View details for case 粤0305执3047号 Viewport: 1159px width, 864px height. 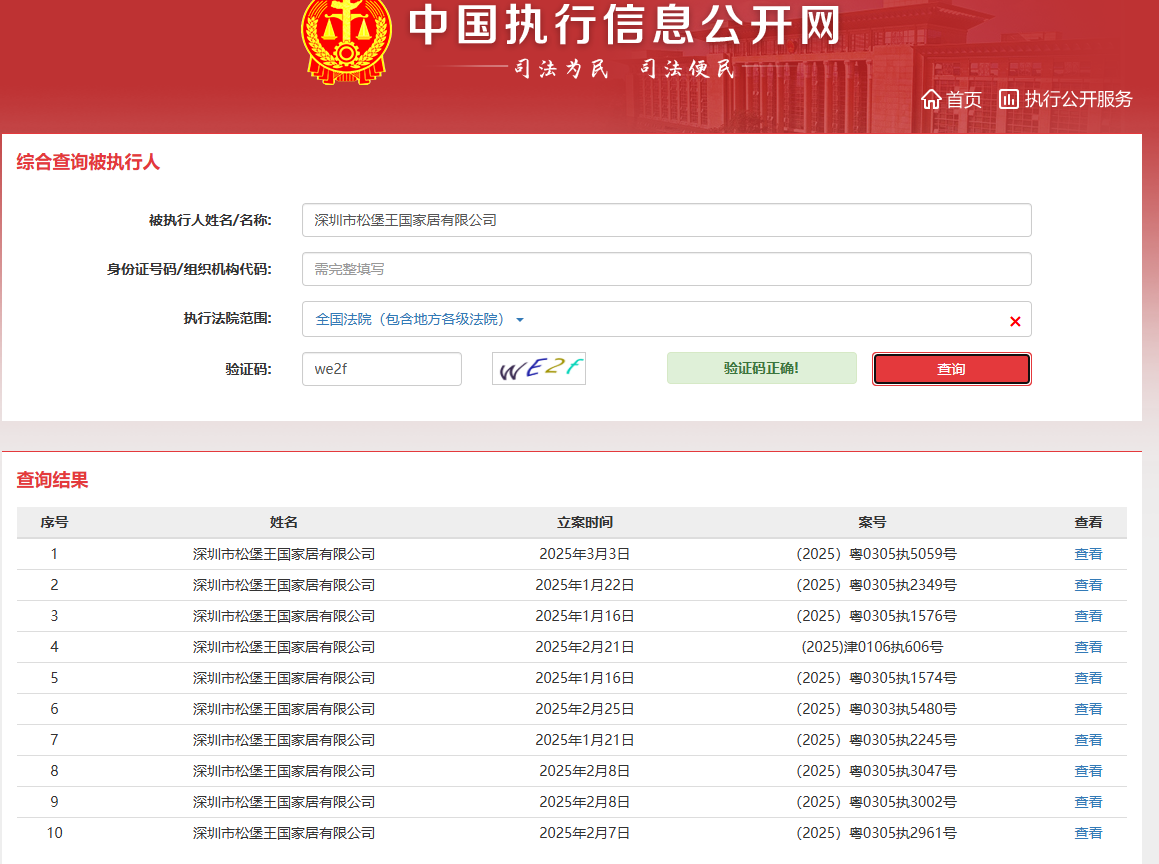(x=1088, y=772)
